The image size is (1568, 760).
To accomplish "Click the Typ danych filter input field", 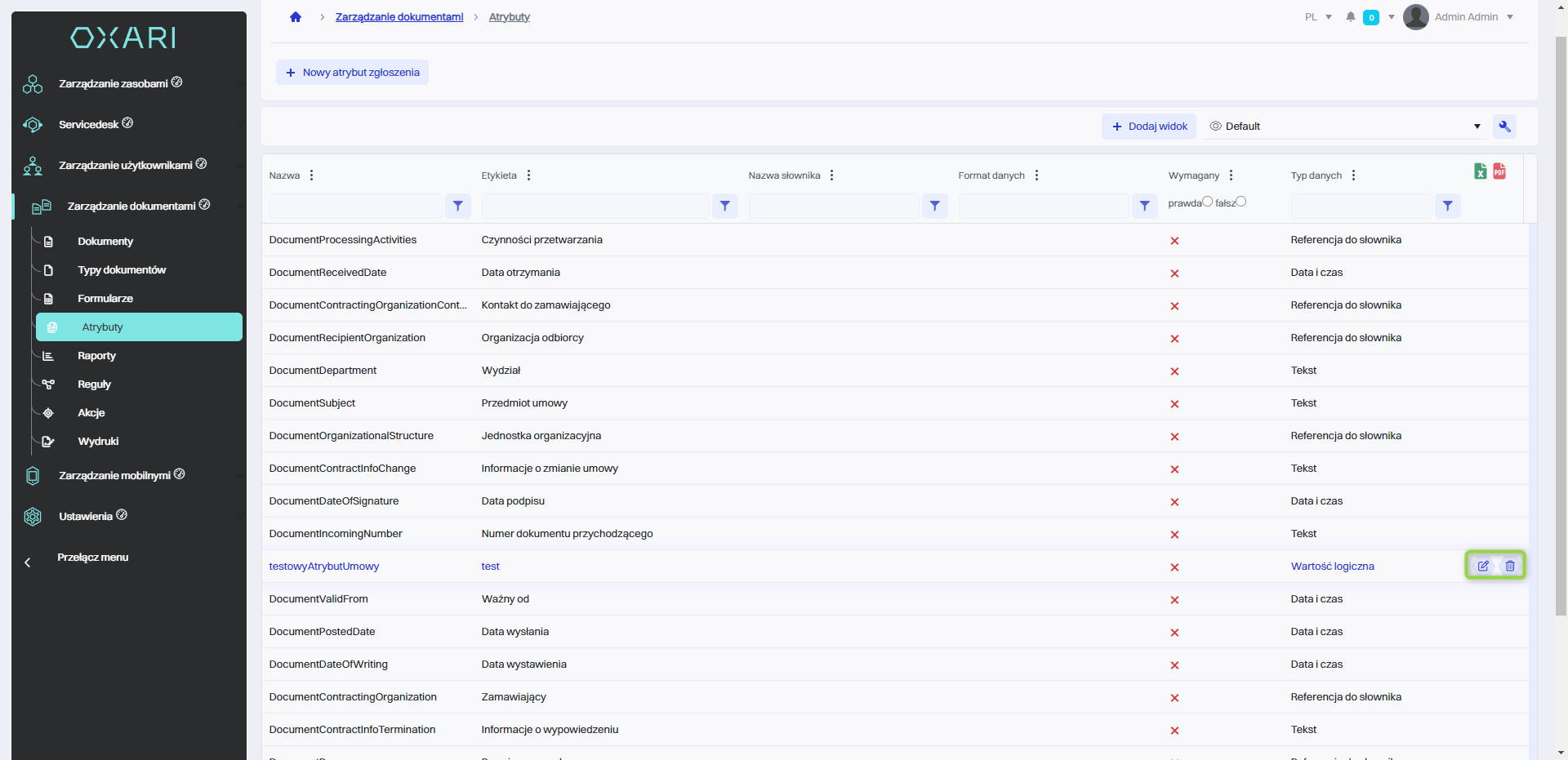I will (1361, 206).
